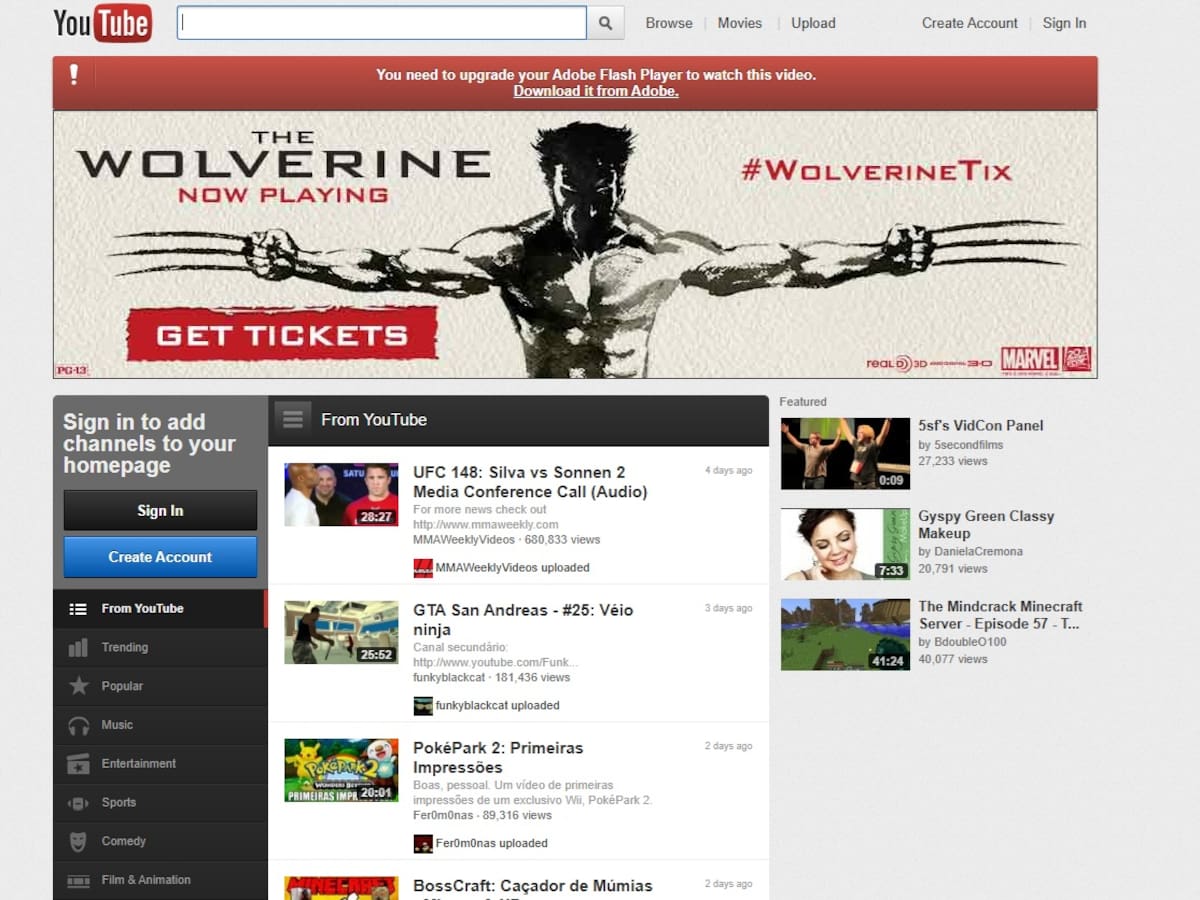Click the Comedy mask icon
This screenshot has height=900, width=1200.
pyautogui.click(x=78, y=841)
